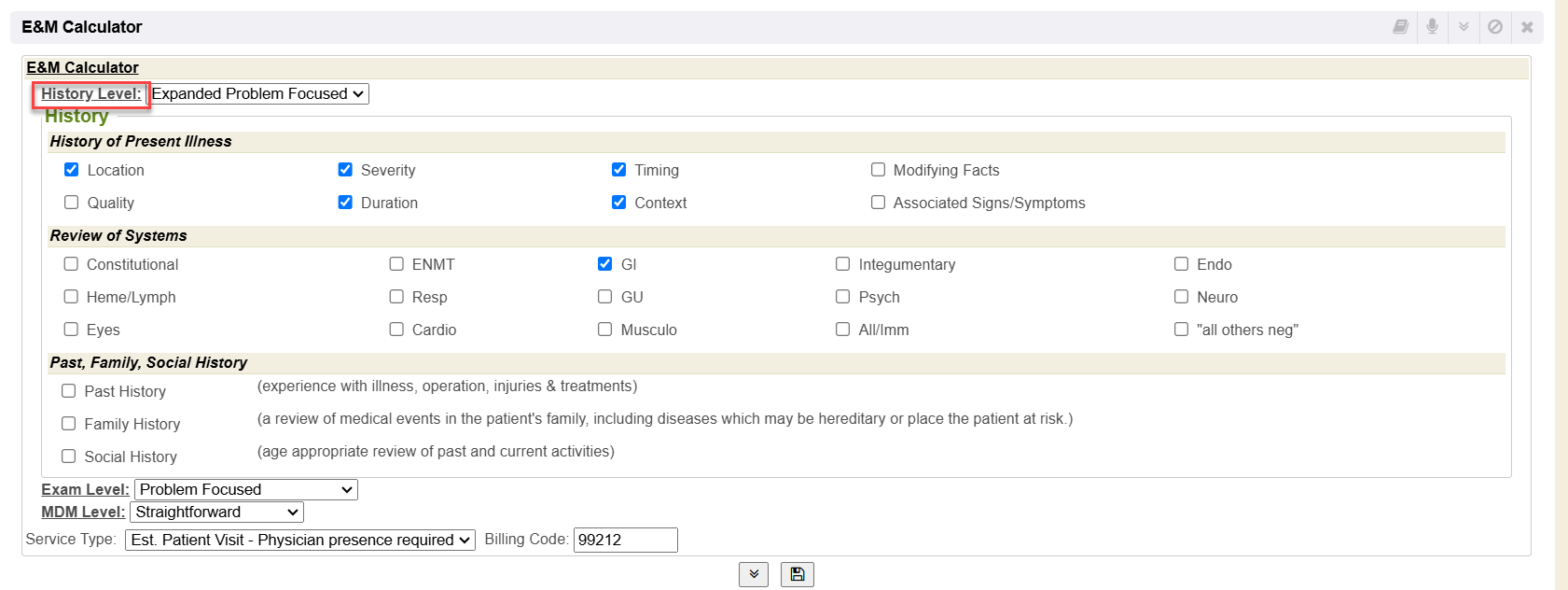The width and height of the screenshot is (1568, 590).
Task: Open the MDM Level dropdown
Action: 217,513
